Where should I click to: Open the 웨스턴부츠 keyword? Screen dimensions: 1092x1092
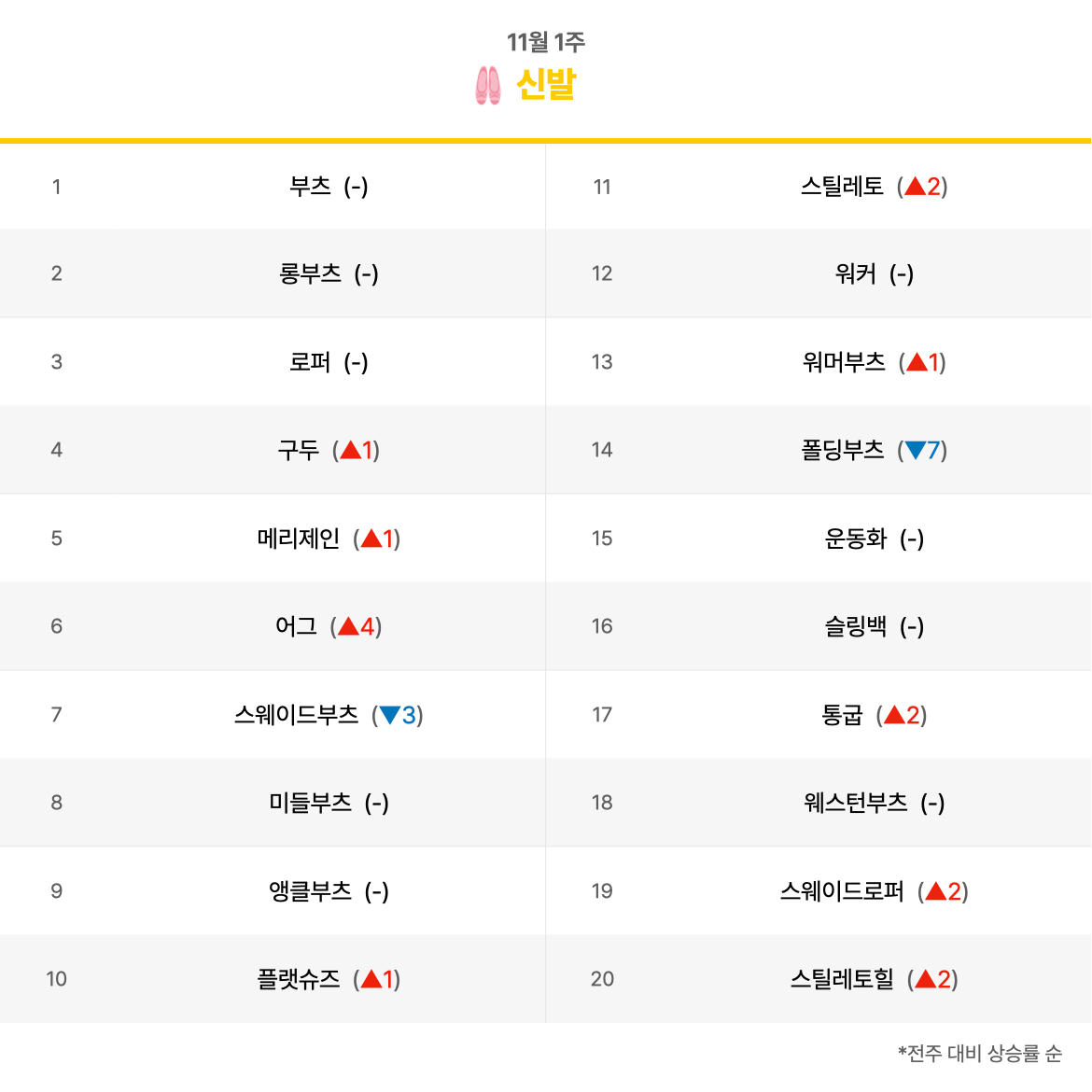(x=856, y=803)
